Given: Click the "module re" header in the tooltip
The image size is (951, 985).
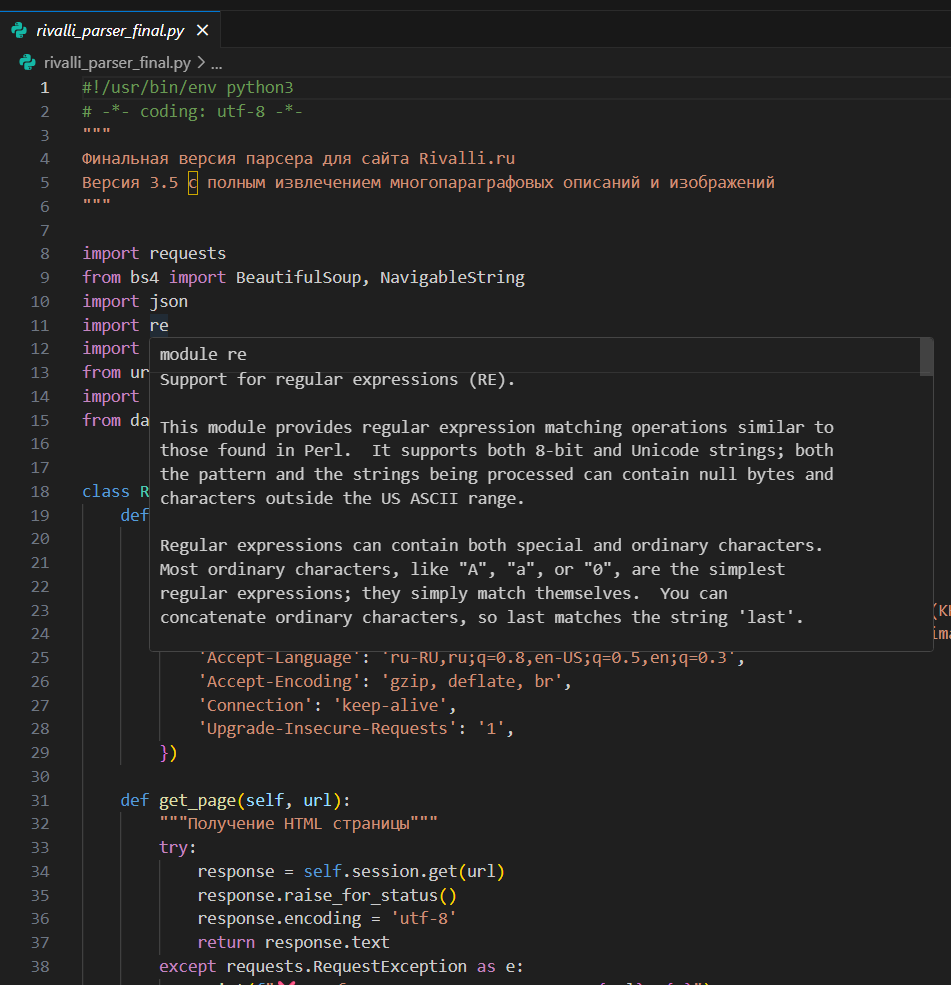Looking at the screenshot, I should 203,355.
